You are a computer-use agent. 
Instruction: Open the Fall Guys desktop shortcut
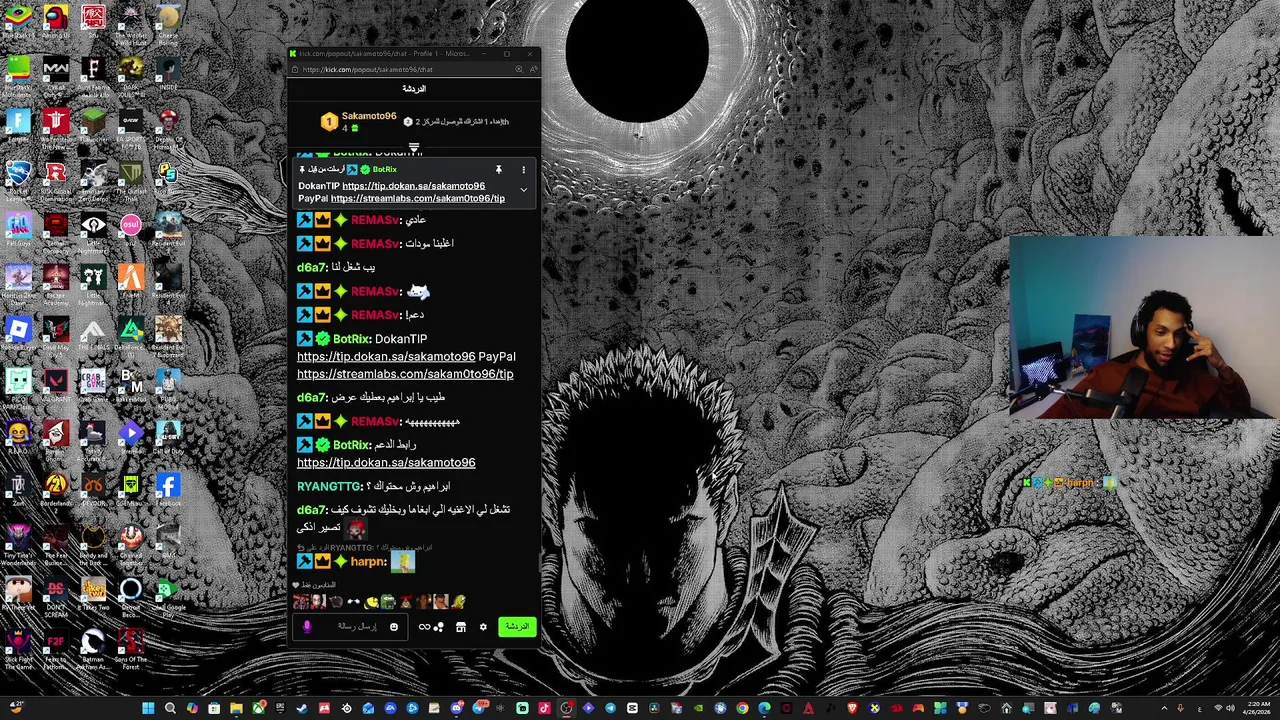[18, 226]
